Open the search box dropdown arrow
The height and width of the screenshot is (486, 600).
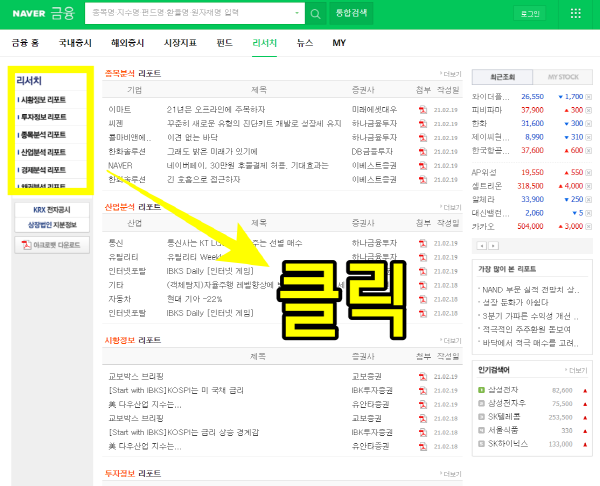297,13
